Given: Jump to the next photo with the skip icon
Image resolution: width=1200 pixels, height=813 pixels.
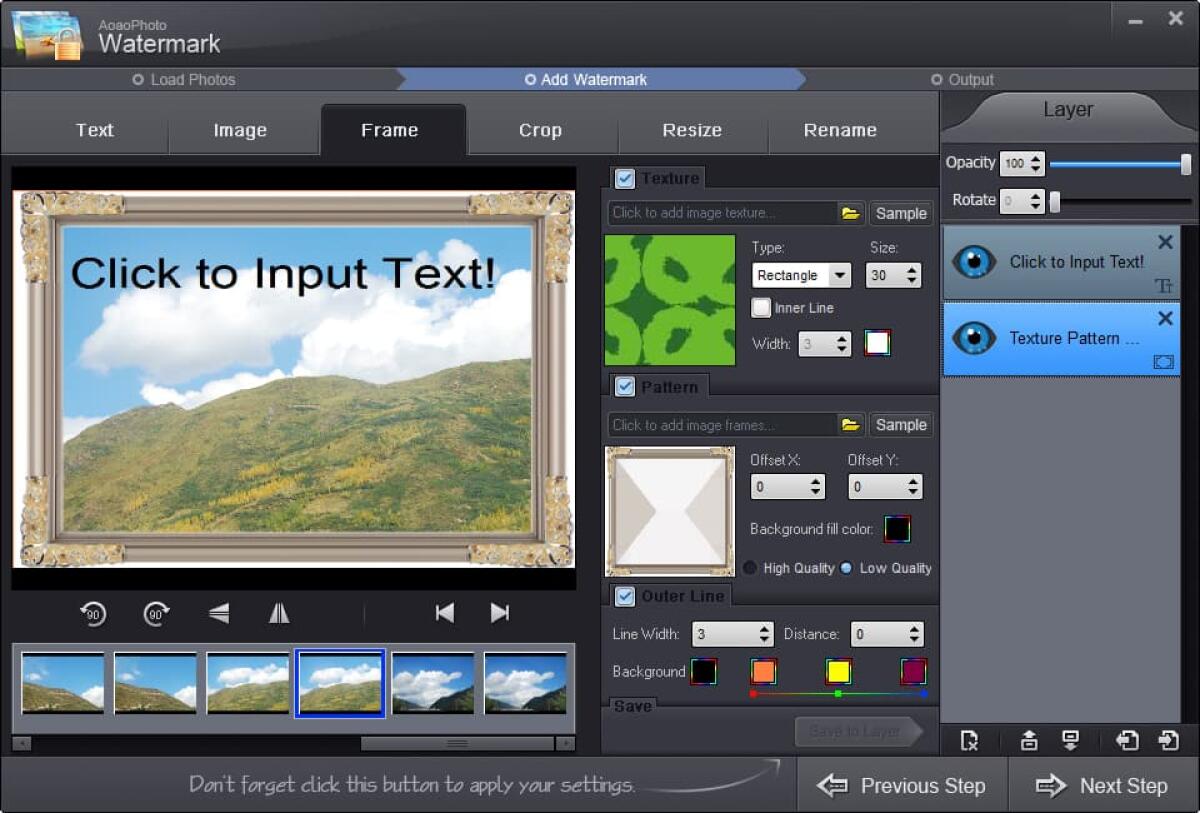Looking at the screenshot, I should pos(499,613).
